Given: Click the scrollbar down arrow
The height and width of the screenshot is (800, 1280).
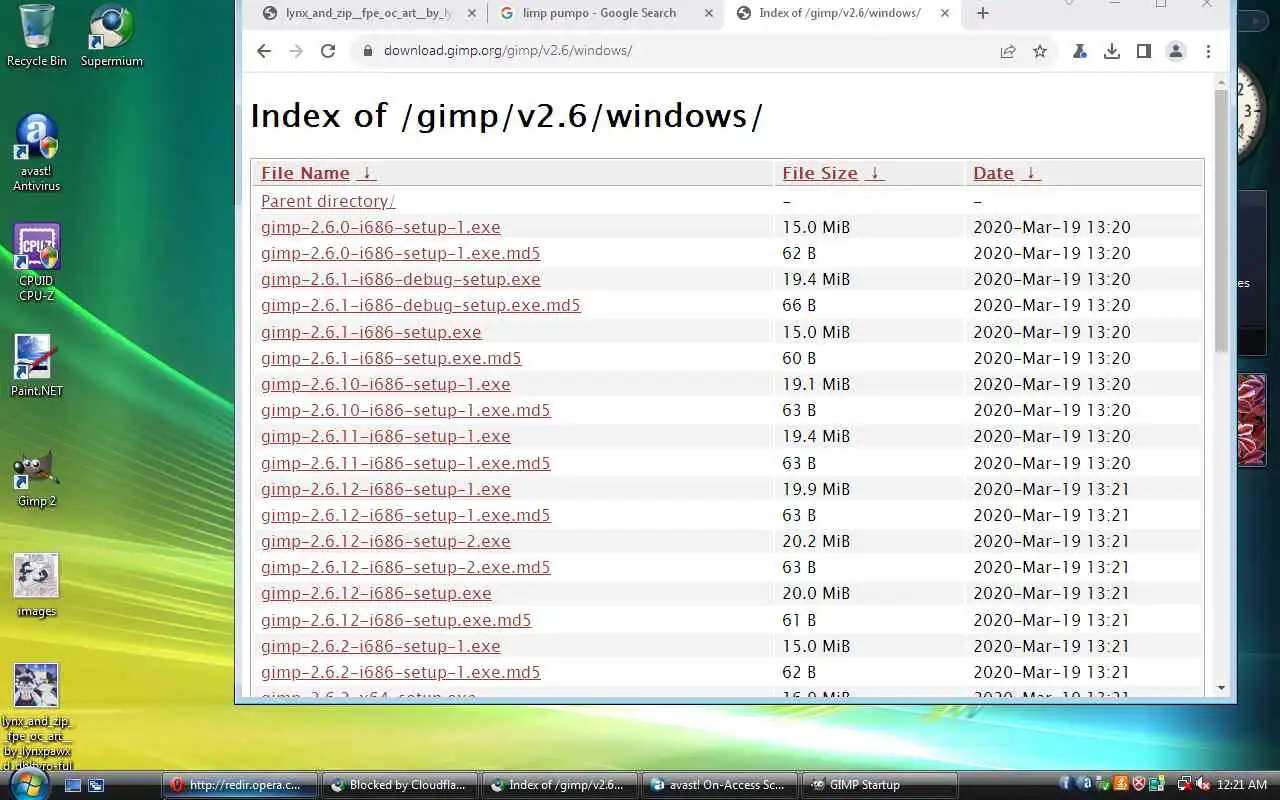Looking at the screenshot, I should [x=1221, y=688].
